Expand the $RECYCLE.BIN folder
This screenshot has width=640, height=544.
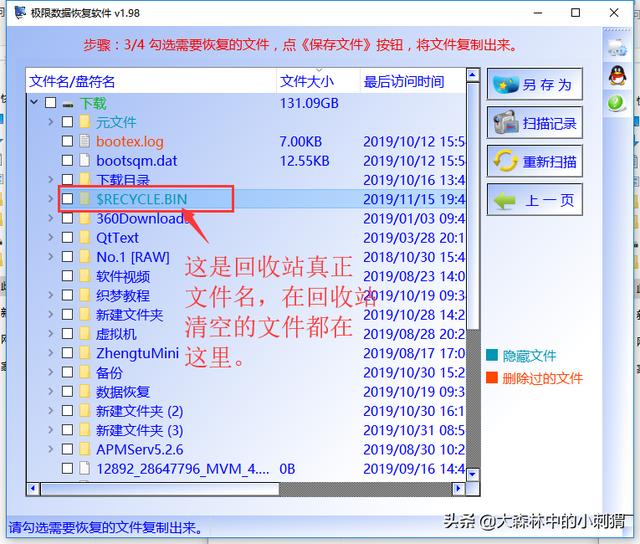point(51,199)
